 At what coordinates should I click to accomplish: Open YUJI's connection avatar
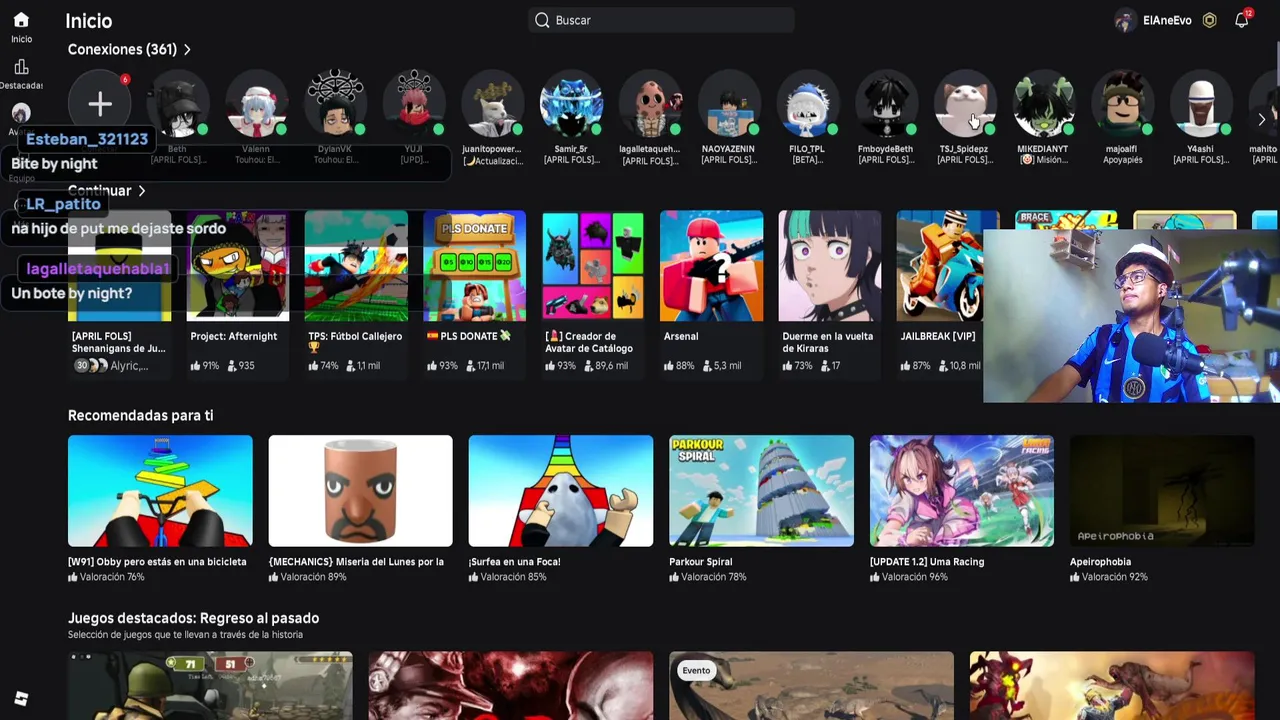tap(414, 104)
